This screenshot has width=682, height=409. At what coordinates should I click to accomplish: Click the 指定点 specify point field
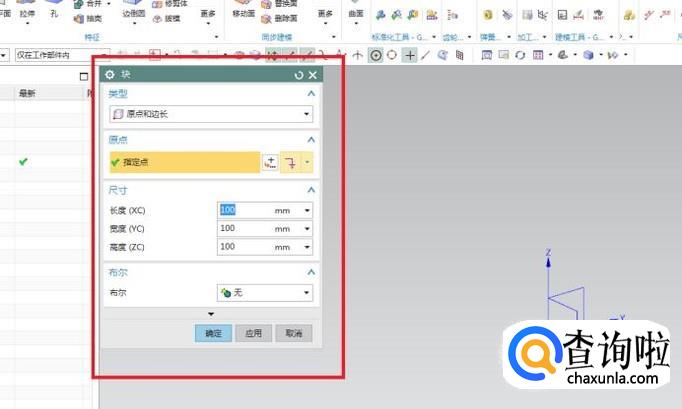[x=185, y=162]
